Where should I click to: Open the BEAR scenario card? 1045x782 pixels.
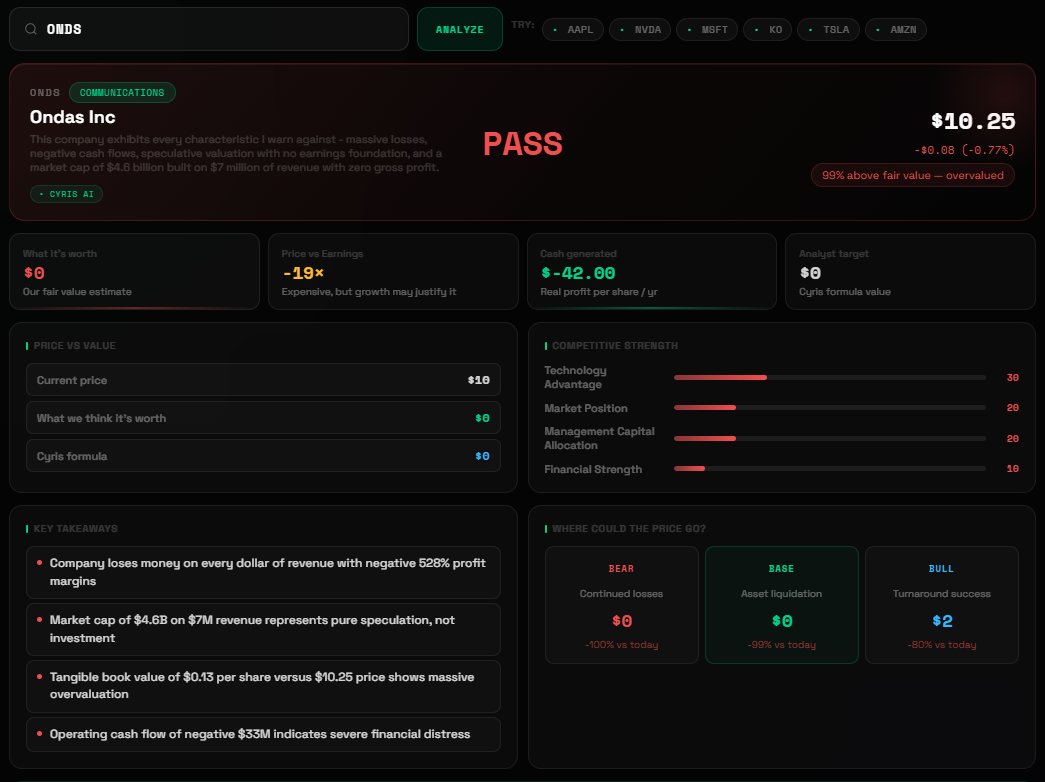point(622,605)
